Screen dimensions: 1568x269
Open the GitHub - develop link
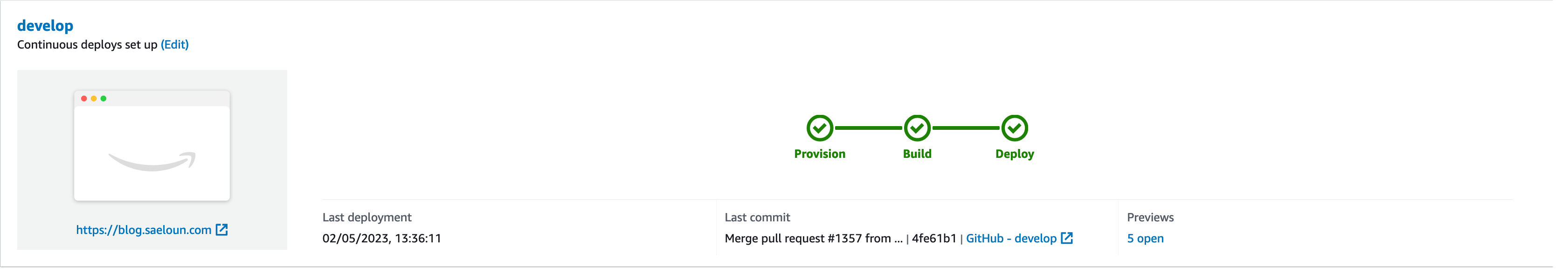click(x=1011, y=239)
